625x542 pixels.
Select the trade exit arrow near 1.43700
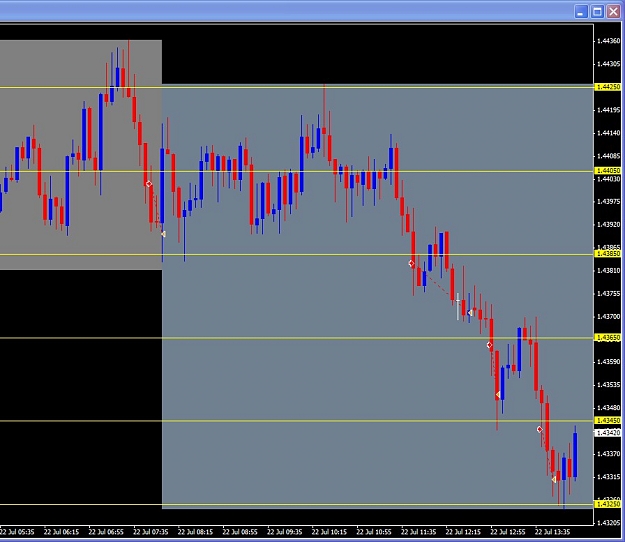(470, 313)
